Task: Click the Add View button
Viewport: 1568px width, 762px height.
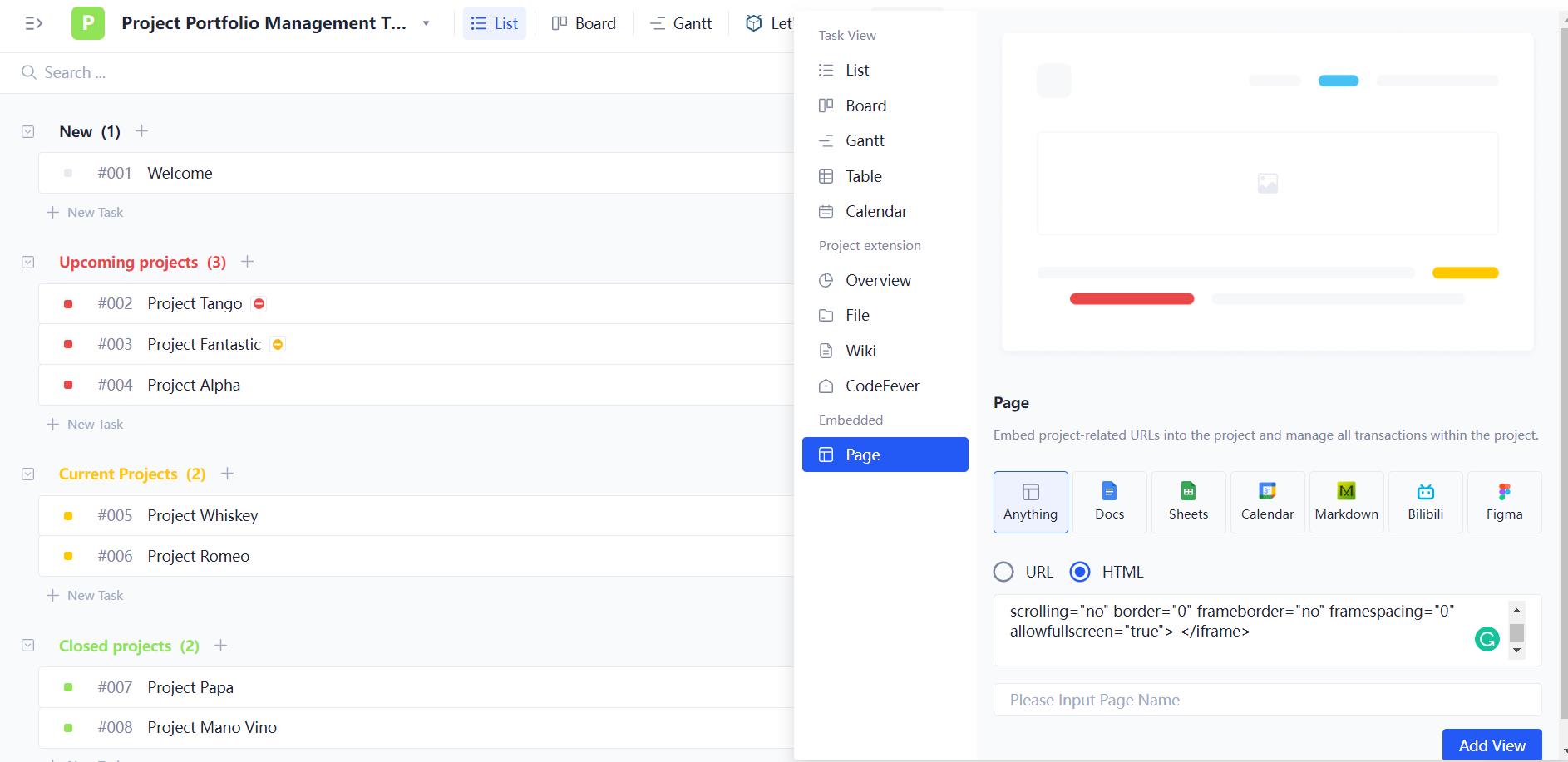Action: 1491,745
